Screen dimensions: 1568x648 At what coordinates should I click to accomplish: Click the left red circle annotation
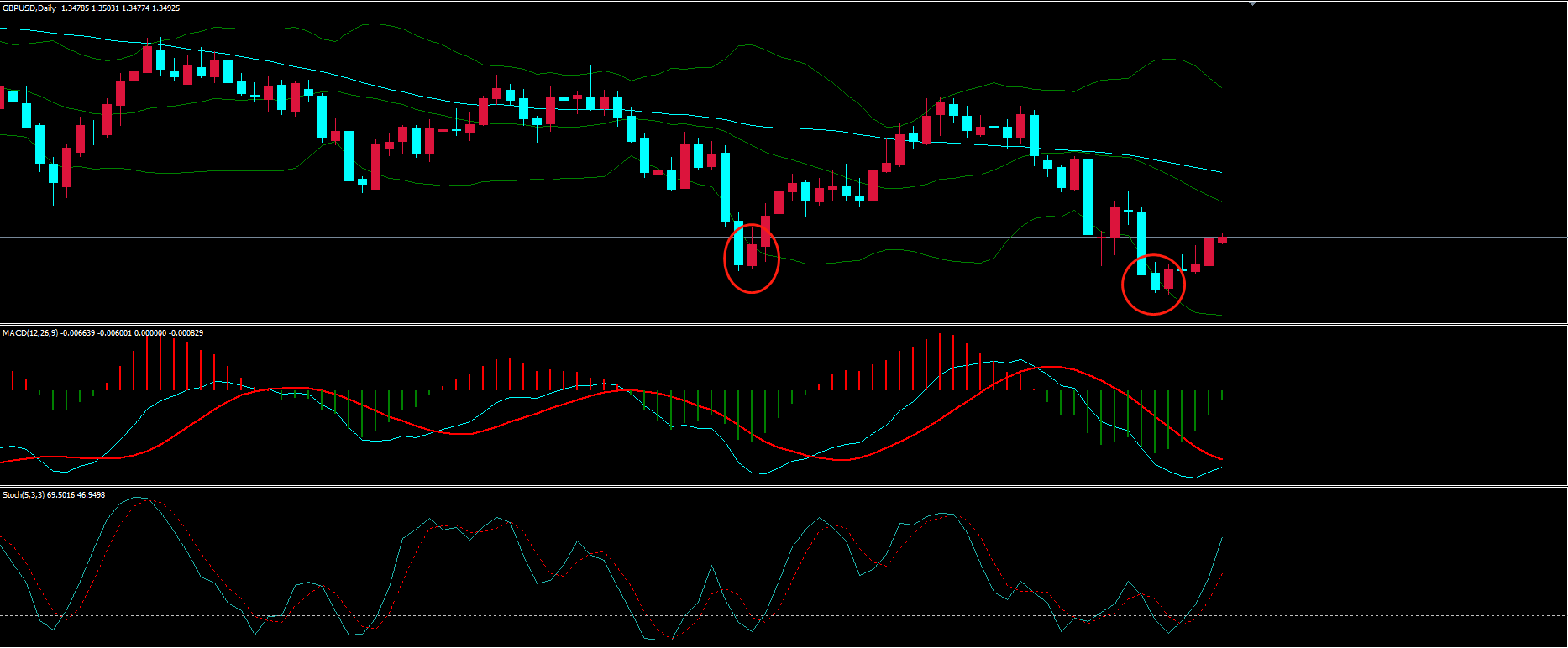[725, 260]
